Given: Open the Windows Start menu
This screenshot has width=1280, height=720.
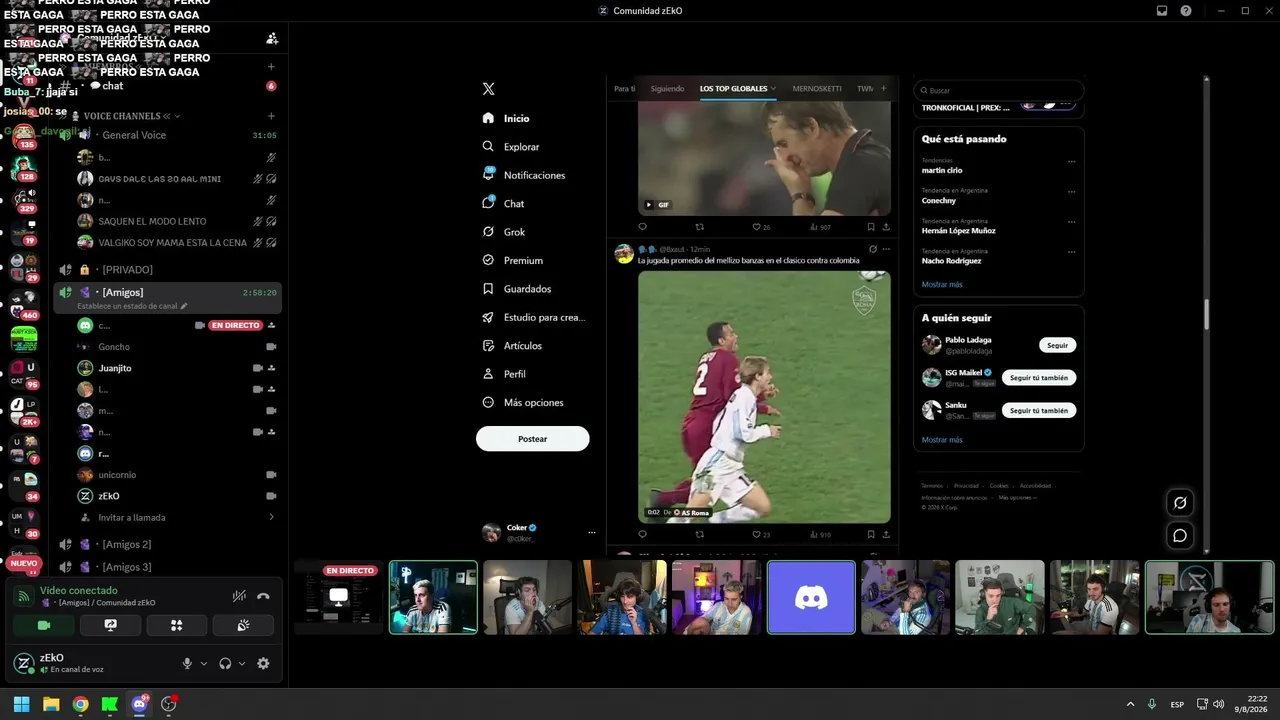Looking at the screenshot, I should click(21, 704).
